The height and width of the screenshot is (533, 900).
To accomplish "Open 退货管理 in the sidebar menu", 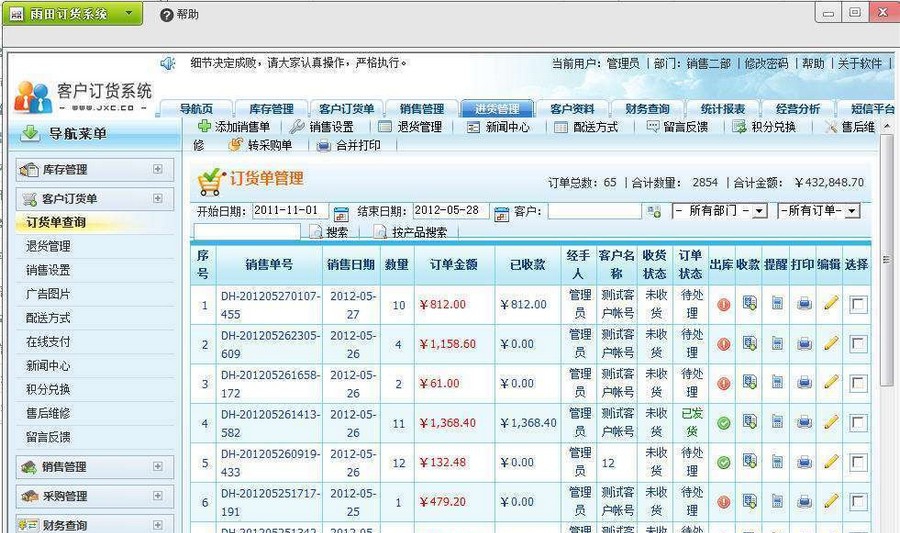I will coord(48,246).
